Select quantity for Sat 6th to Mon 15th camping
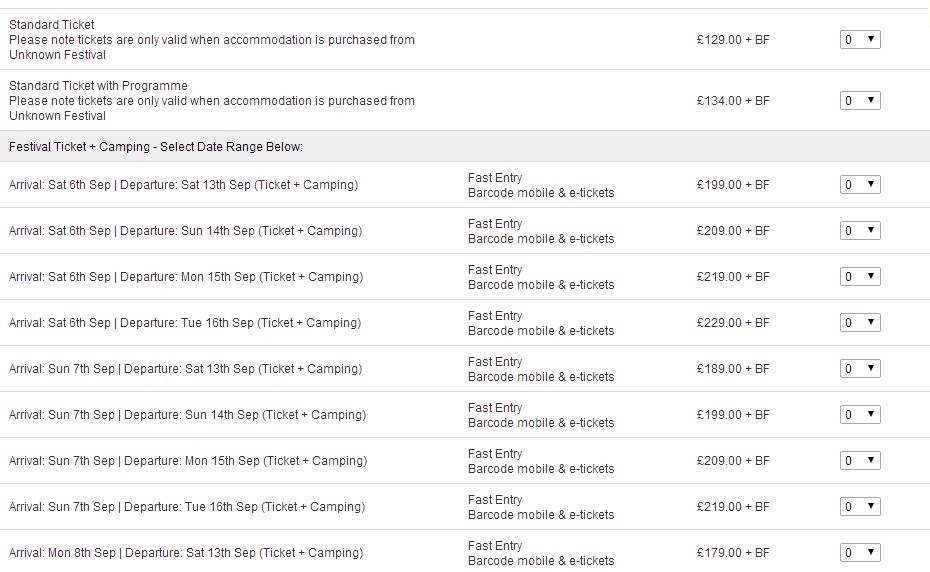Screen dimensions: 930x572 pos(860,277)
